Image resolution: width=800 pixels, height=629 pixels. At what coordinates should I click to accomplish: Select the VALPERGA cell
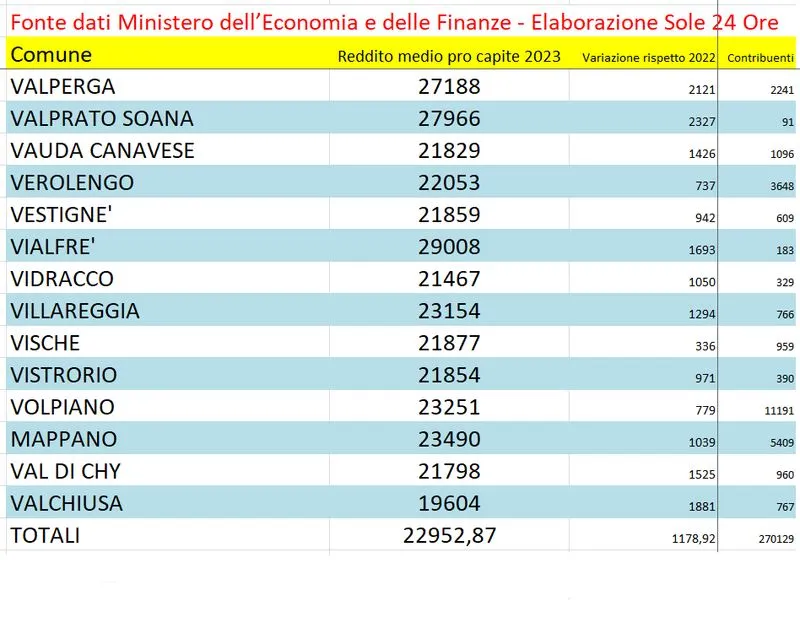point(62,87)
